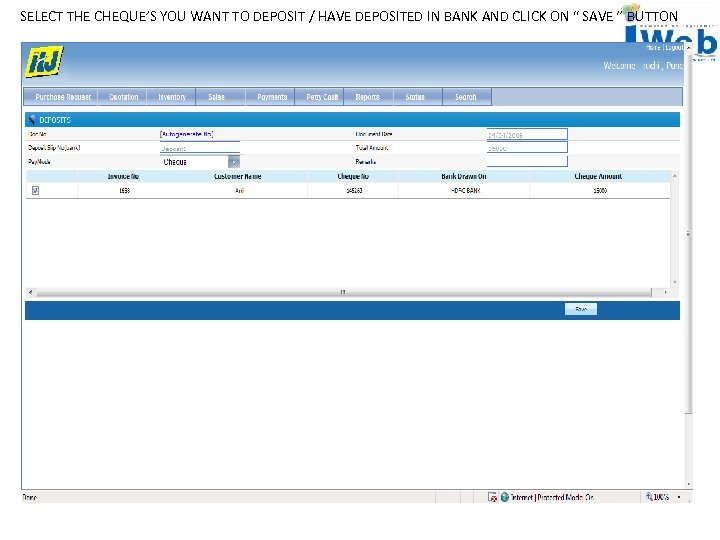Open the Quotation menu

[123, 97]
